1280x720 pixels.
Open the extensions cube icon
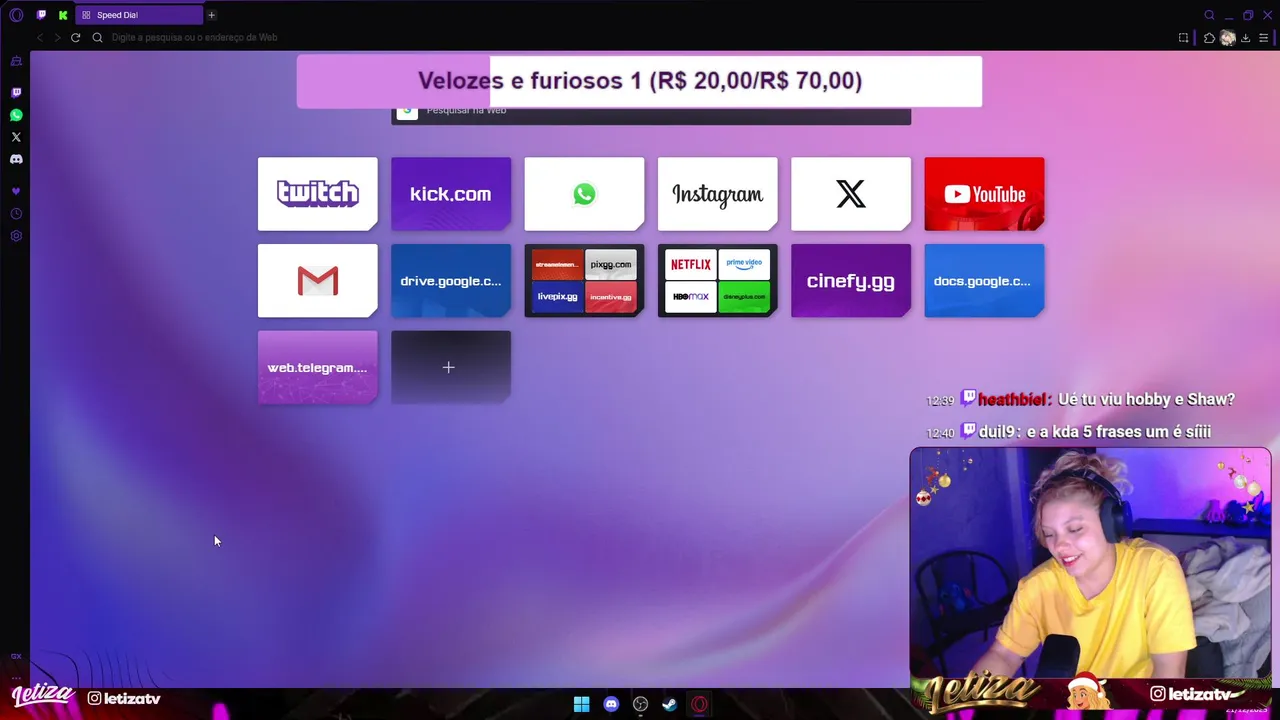point(1209,38)
